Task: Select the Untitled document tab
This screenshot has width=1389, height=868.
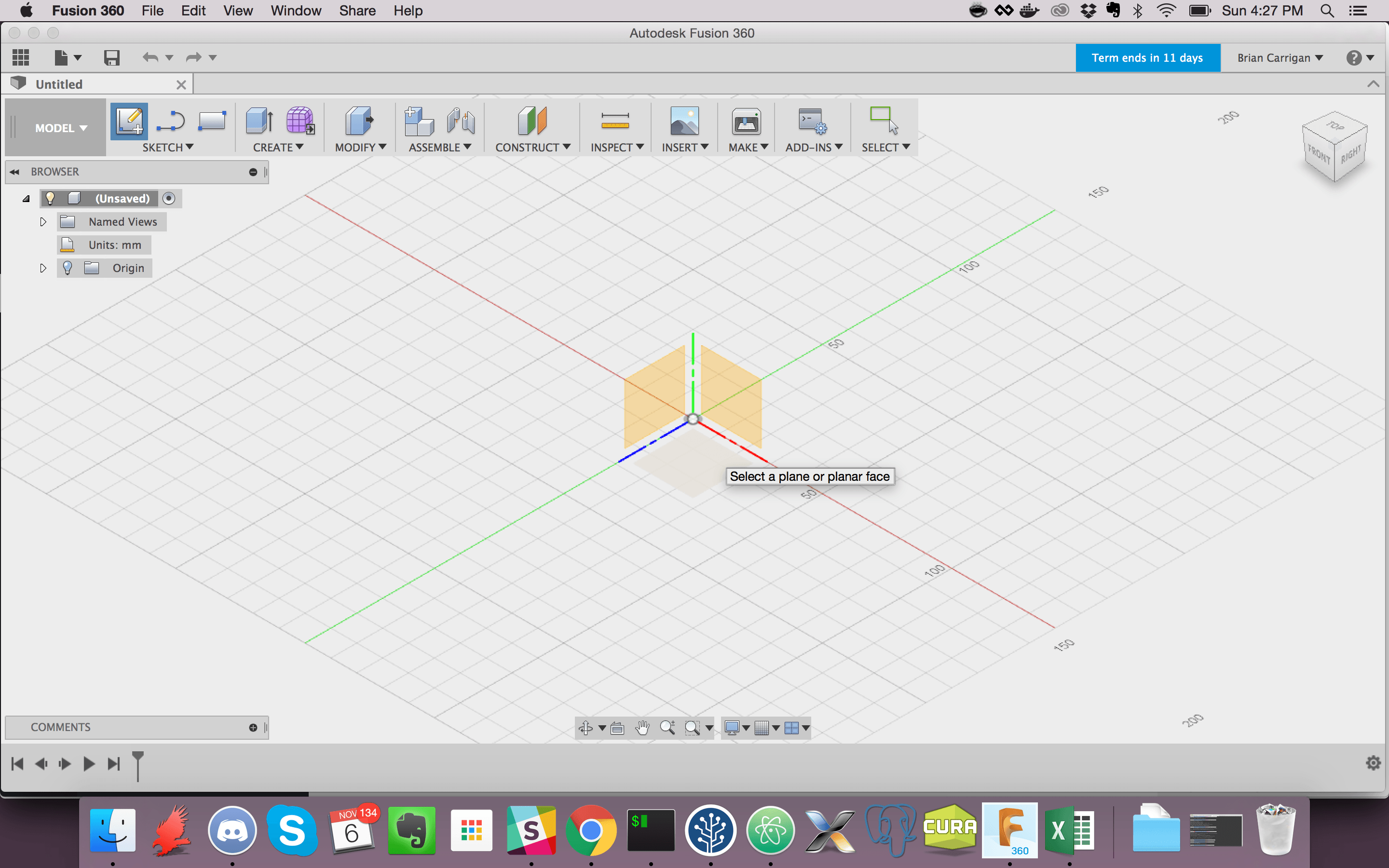Action: [x=97, y=84]
